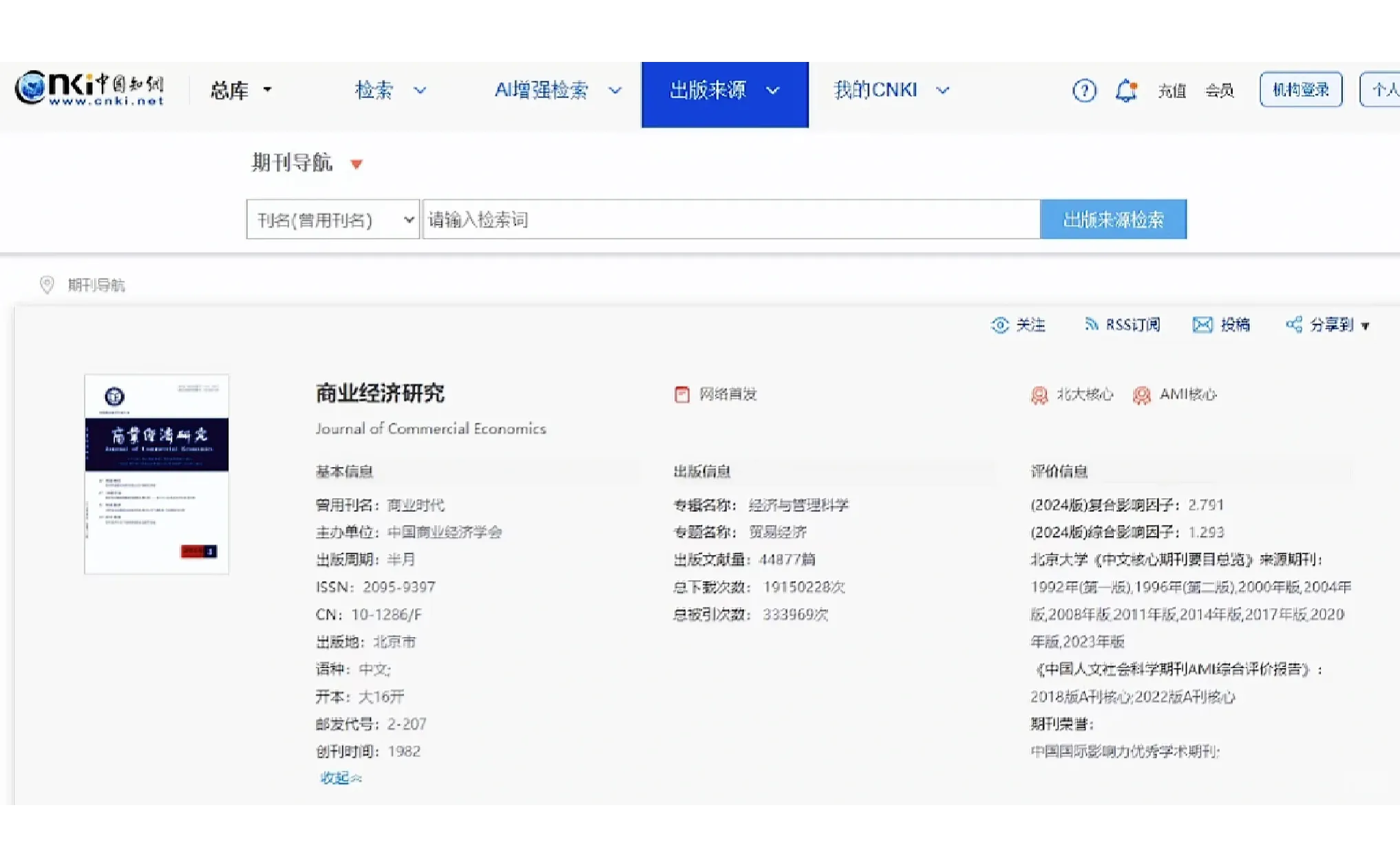Check notifications via the bell icon
The width and height of the screenshot is (1400, 867).
point(1125,90)
